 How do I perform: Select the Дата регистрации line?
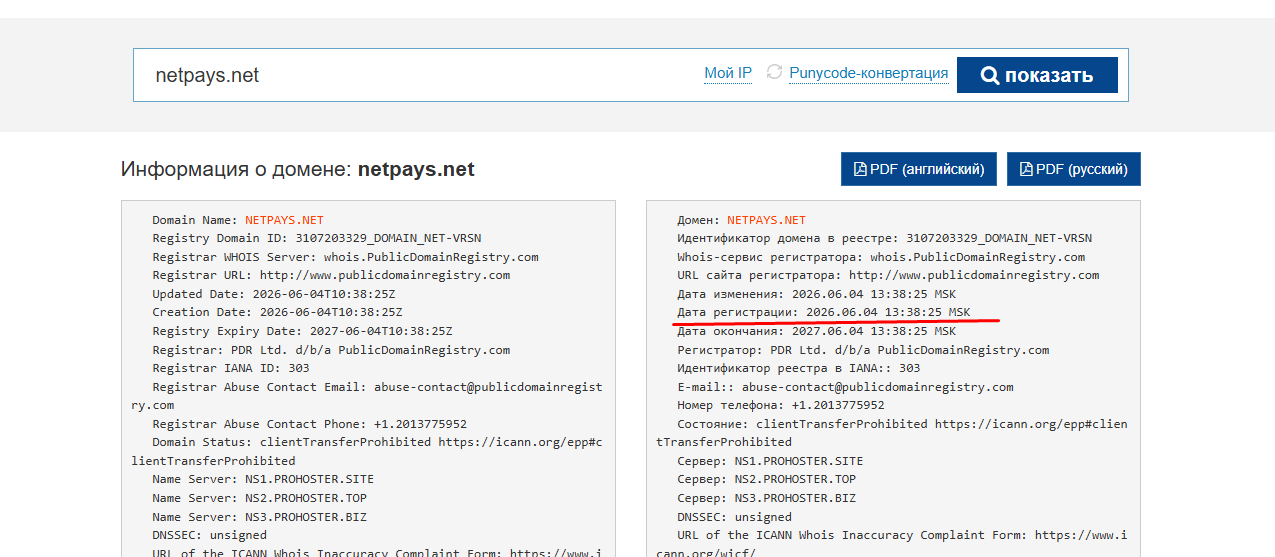tap(823, 312)
